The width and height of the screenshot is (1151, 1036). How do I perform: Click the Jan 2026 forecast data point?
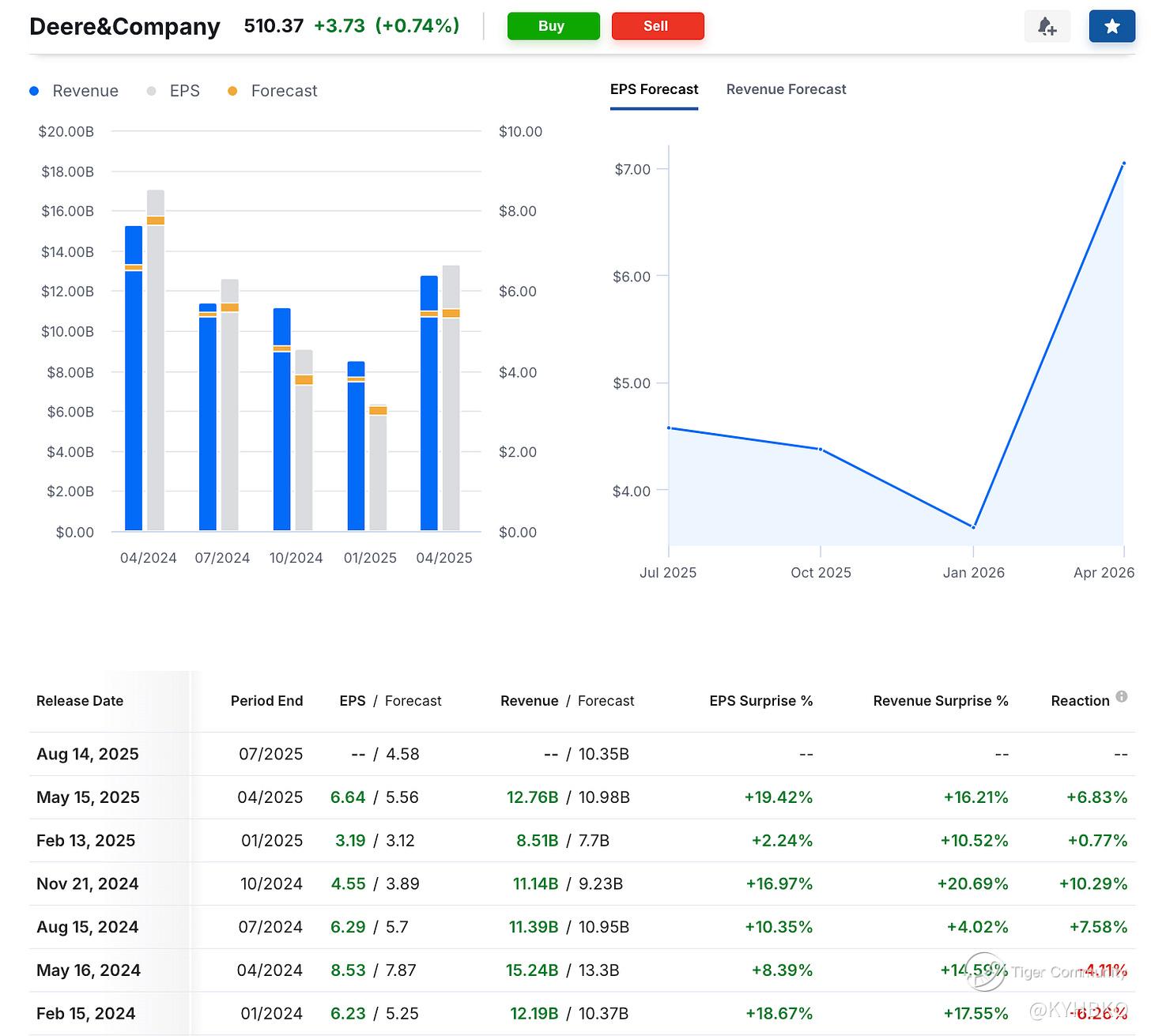coord(973,526)
